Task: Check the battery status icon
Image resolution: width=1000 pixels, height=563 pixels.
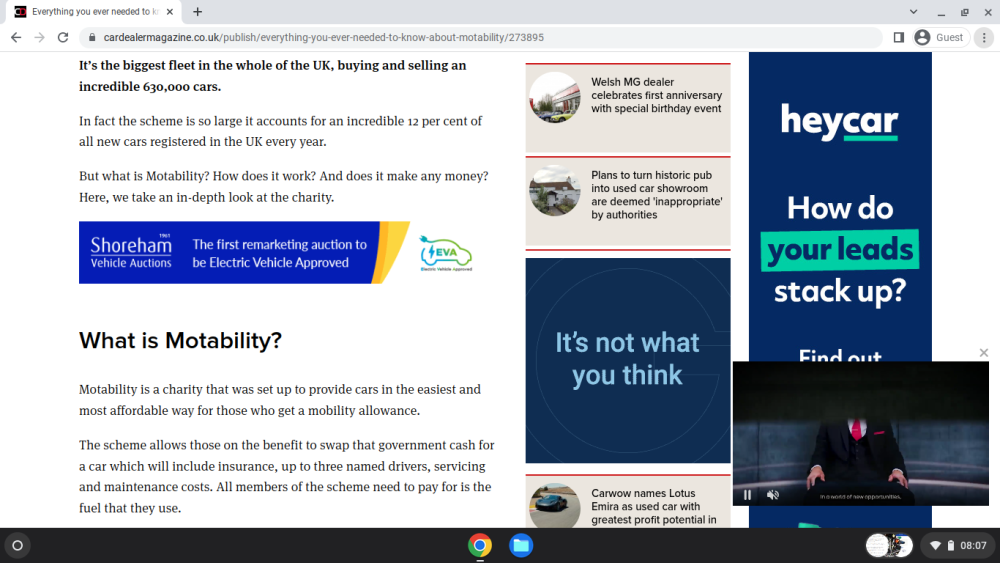Action: pos(950,546)
